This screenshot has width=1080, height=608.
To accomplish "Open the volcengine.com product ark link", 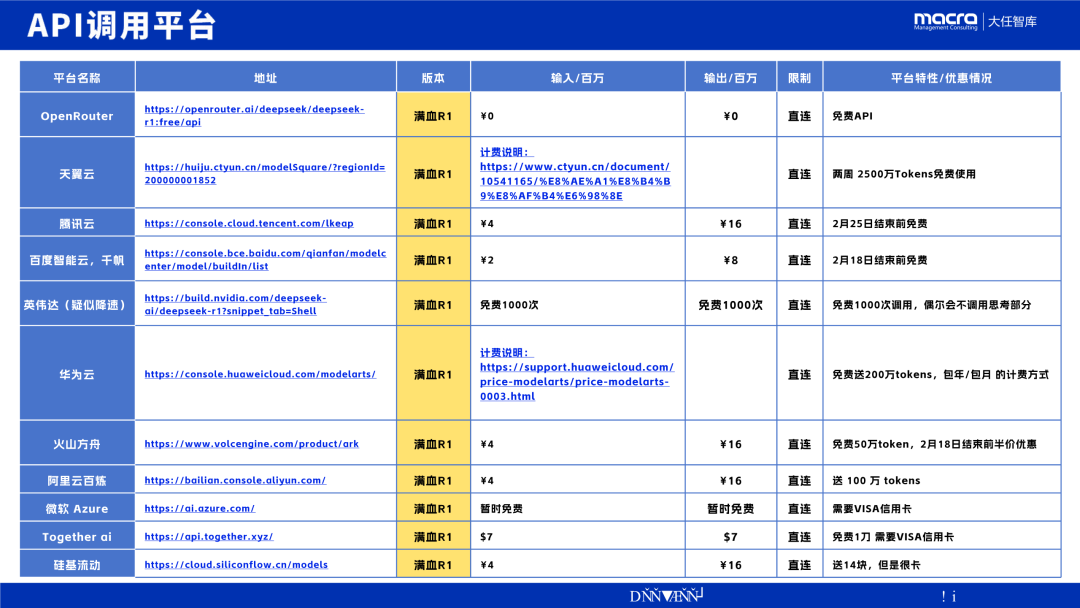I will [251, 443].
